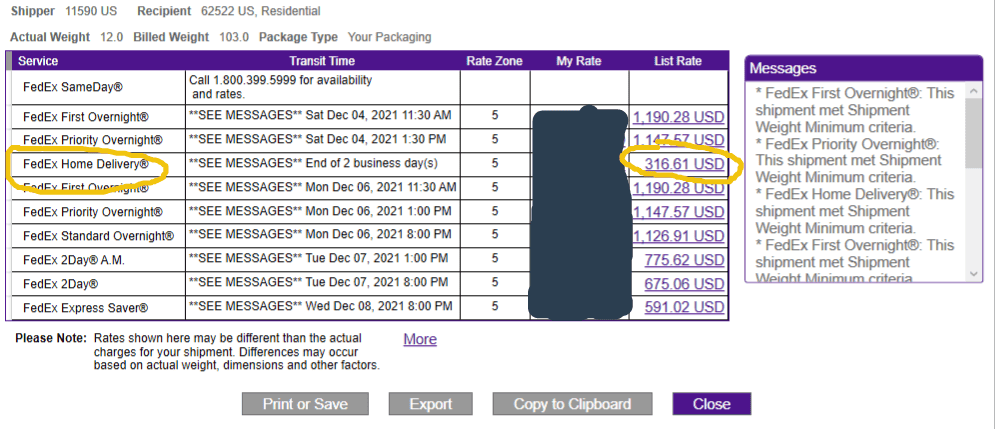Select FedEx Express Saver service name

tap(86, 308)
